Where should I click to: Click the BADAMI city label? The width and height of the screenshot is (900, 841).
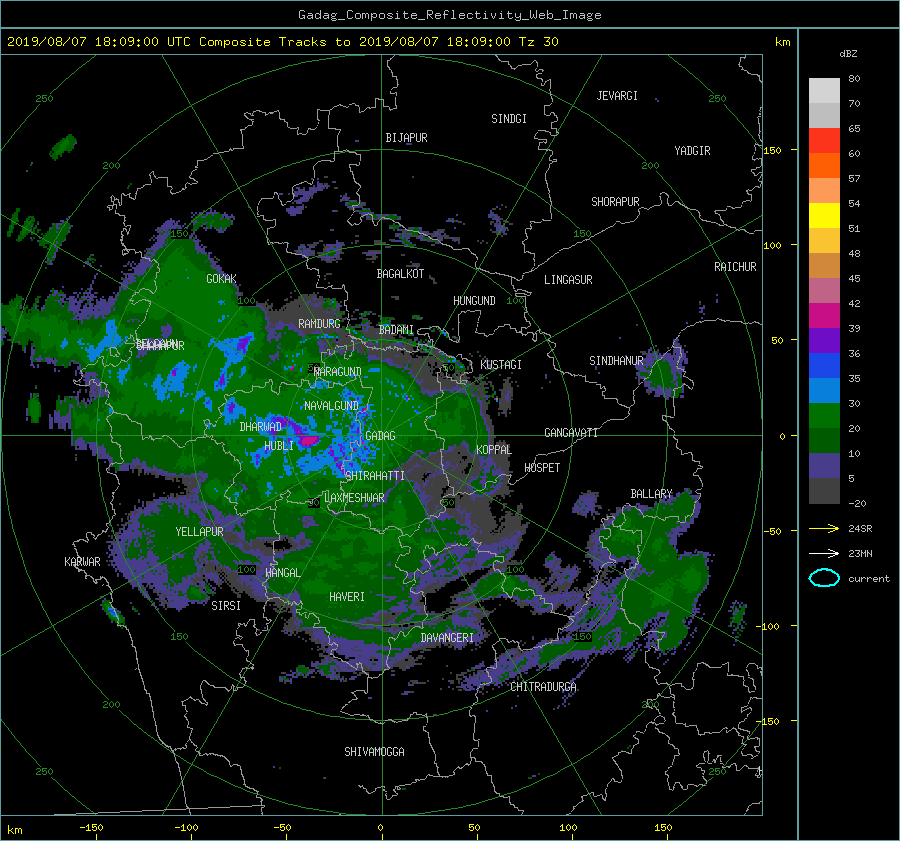pyautogui.click(x=396, y=330)
